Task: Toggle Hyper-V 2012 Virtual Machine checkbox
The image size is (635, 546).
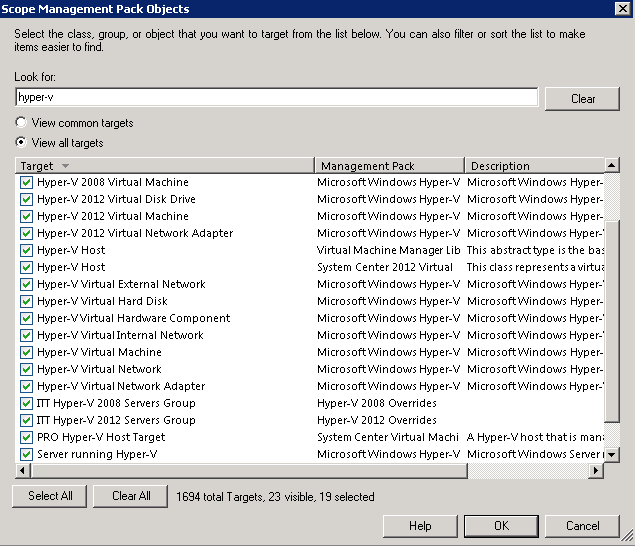Action: pyautogui.click(x=26, y=217)
